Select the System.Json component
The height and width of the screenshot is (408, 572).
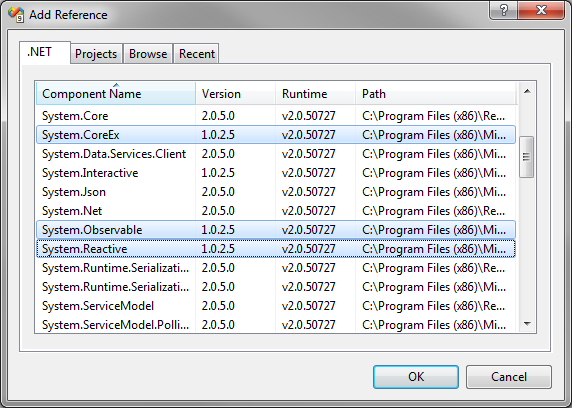(x=276, y=192)
